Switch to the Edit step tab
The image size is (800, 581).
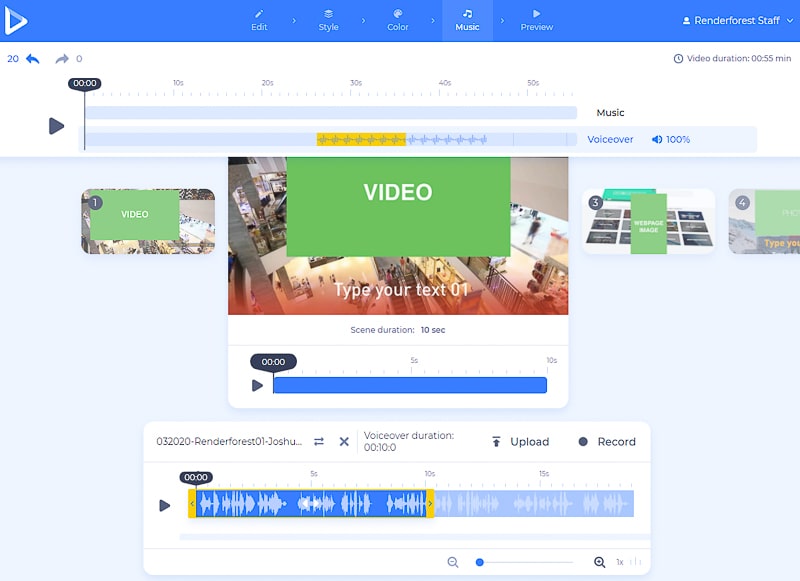(259, 20)
